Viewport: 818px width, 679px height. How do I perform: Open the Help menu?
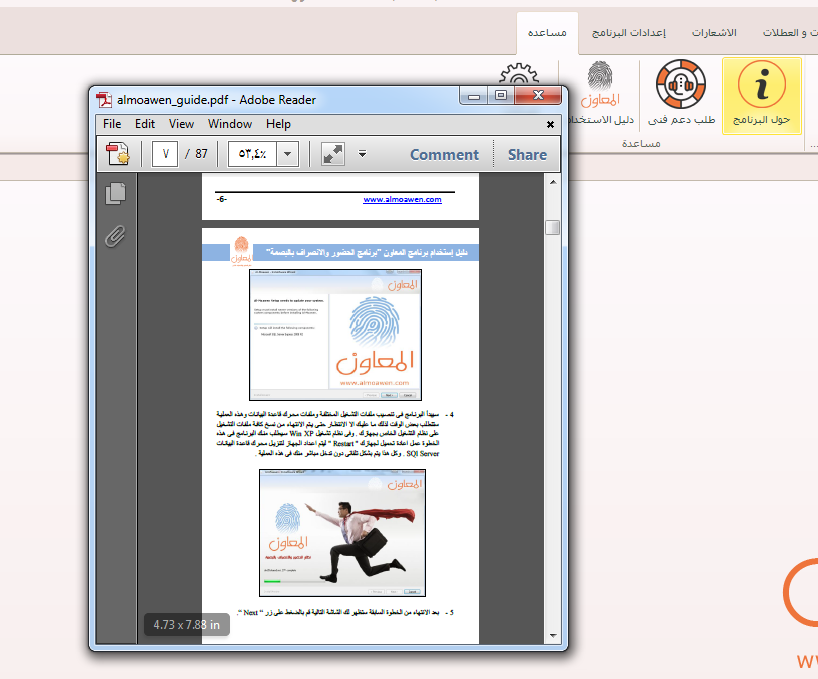coord(278,124)
